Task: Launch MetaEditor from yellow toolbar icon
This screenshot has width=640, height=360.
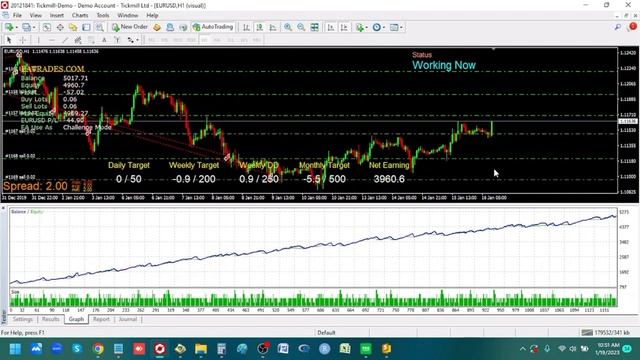Action: pos(157,27)
